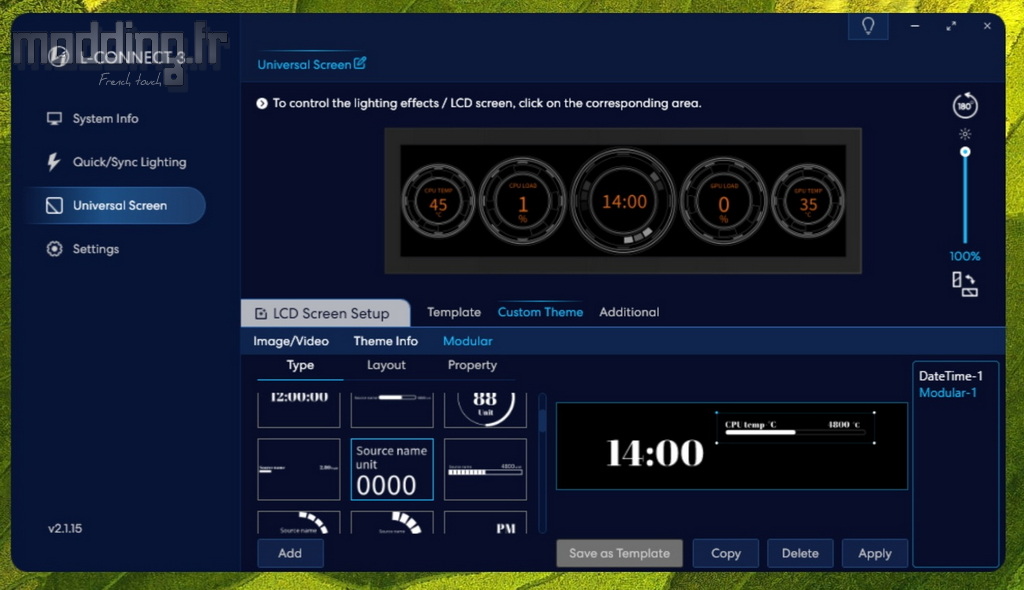Open the Additional tab
Viewport: 1024px width, 590px height.
[629, 312]
